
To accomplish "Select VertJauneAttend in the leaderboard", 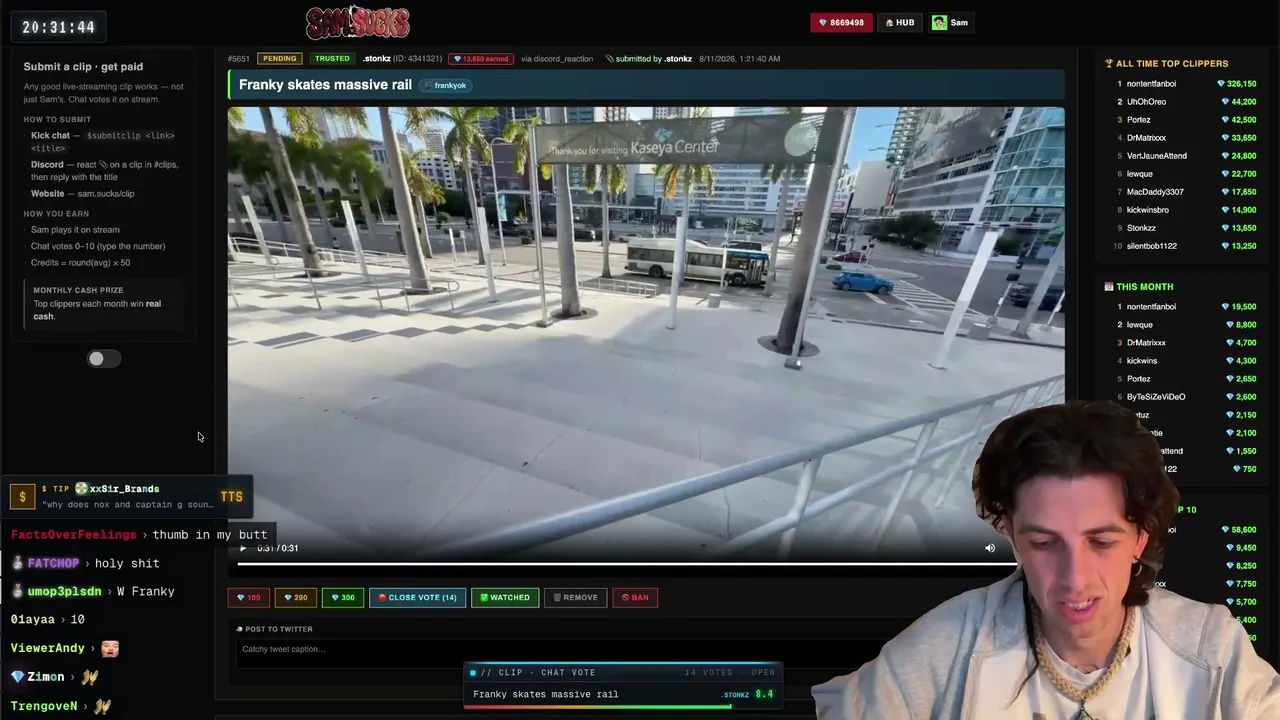I will tap(1157, 156).
